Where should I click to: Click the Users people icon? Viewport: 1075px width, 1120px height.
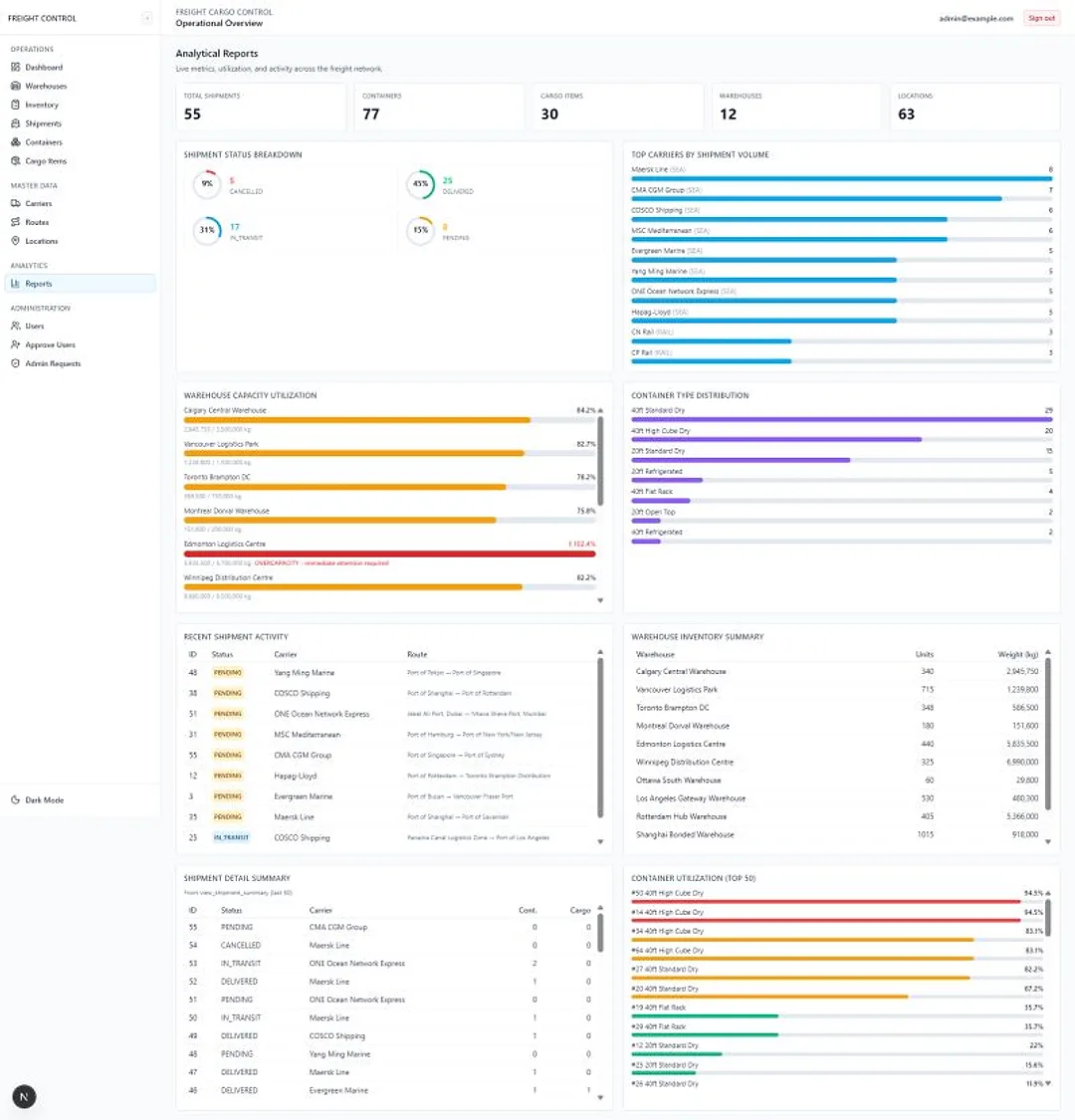[x=16, y=326]
